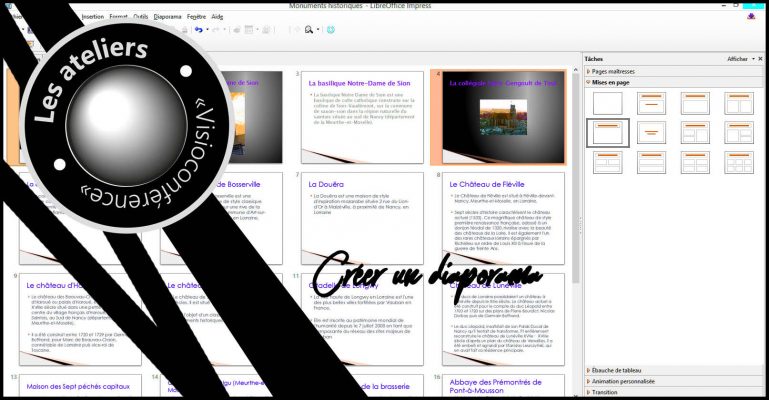Select the centered text layout
The height and width of the screenshot is (400, 769).
coord(652,132)
